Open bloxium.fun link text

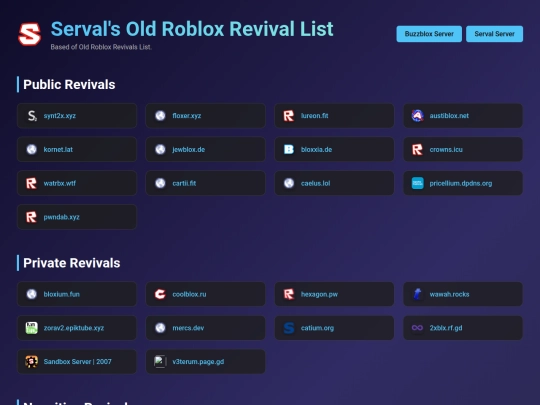click(62, 294)
